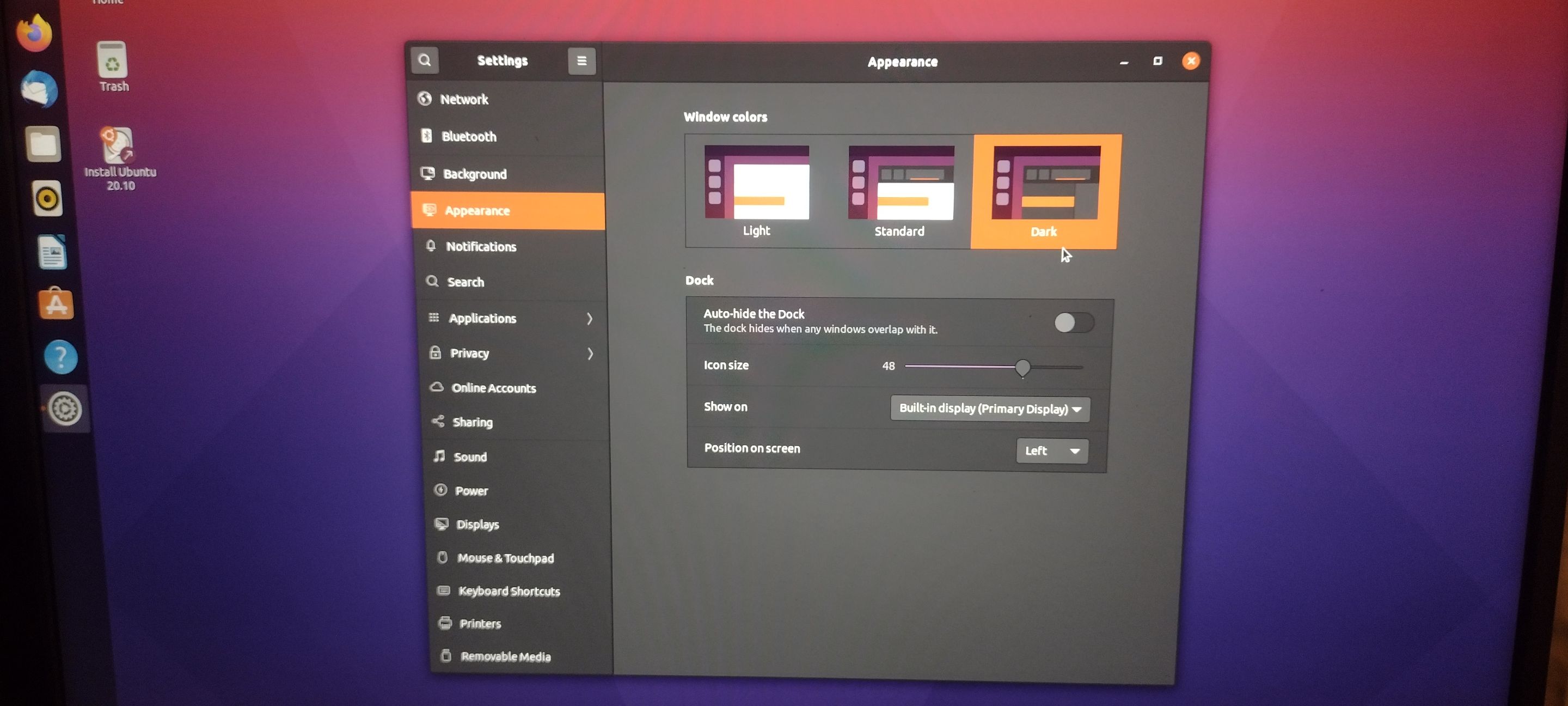Open the Background settings panel
Image resolution: width=1568 pixels, height=706 pixels.
point(475,174)
